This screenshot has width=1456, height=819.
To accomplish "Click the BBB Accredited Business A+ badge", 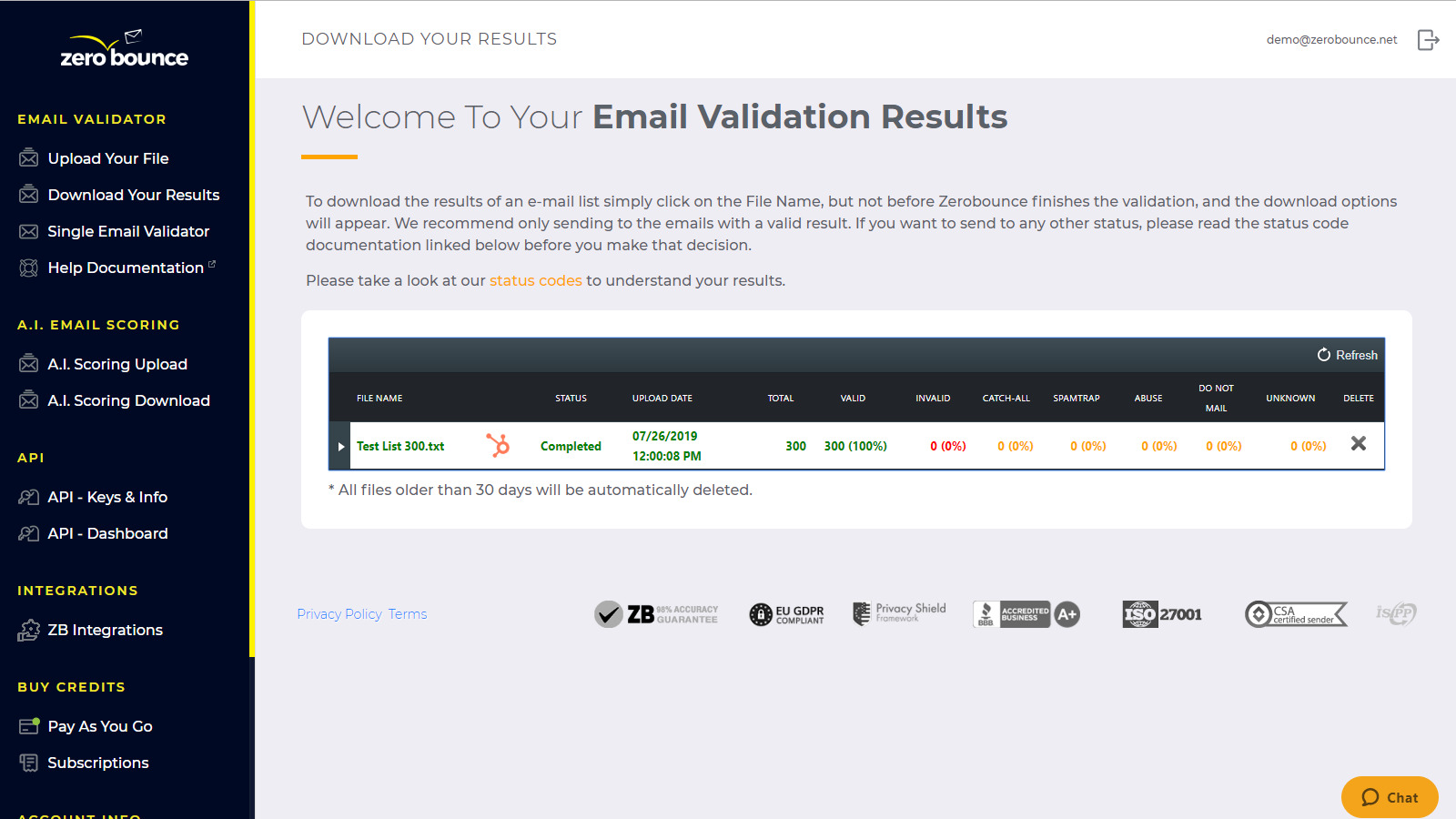I will tap(1026, 614).
